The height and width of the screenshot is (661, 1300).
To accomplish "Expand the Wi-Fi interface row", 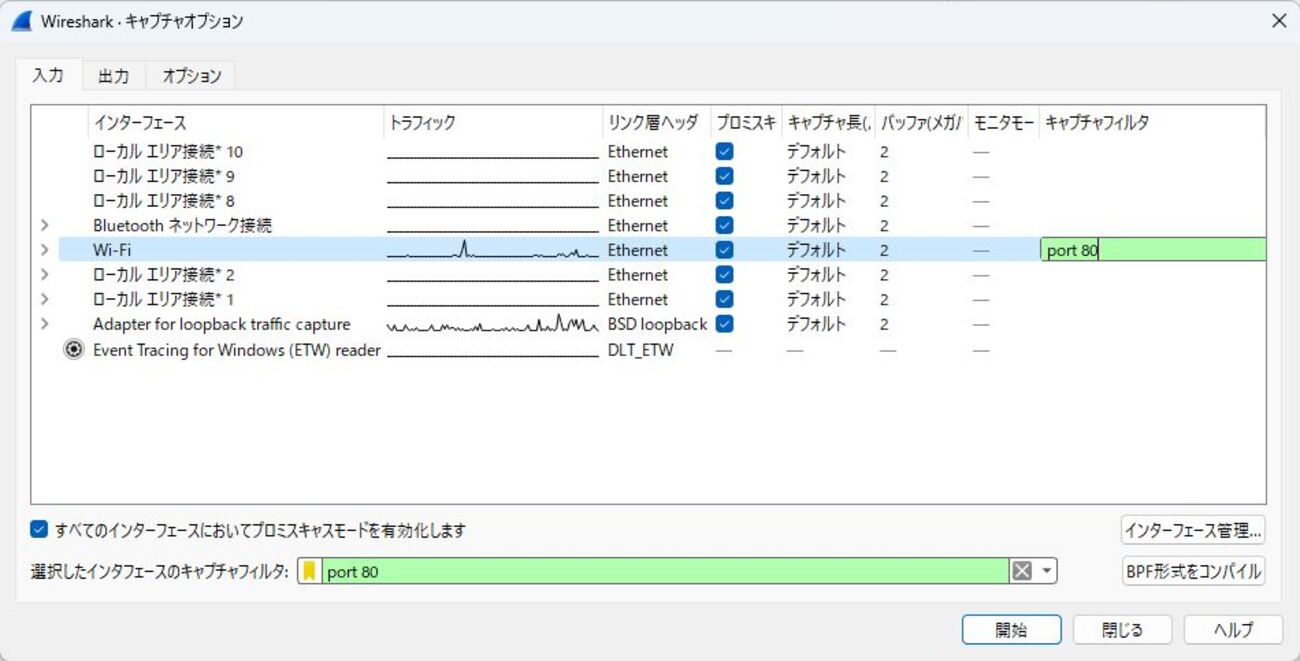I will pos(42,250).
